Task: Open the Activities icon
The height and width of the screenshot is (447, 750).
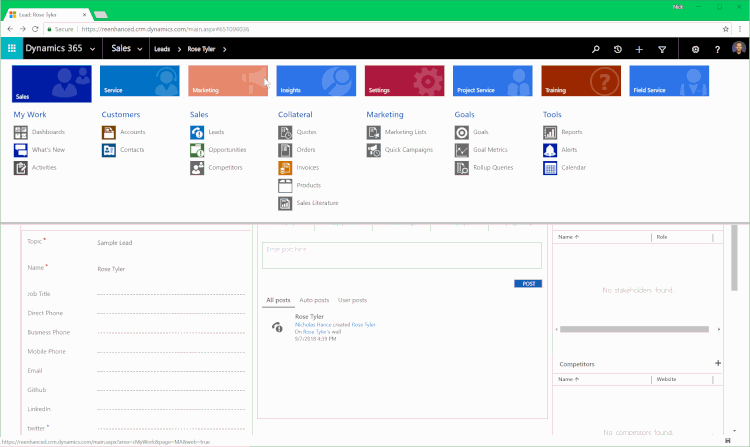Action: pyautogui.click(x=21, y=168)
